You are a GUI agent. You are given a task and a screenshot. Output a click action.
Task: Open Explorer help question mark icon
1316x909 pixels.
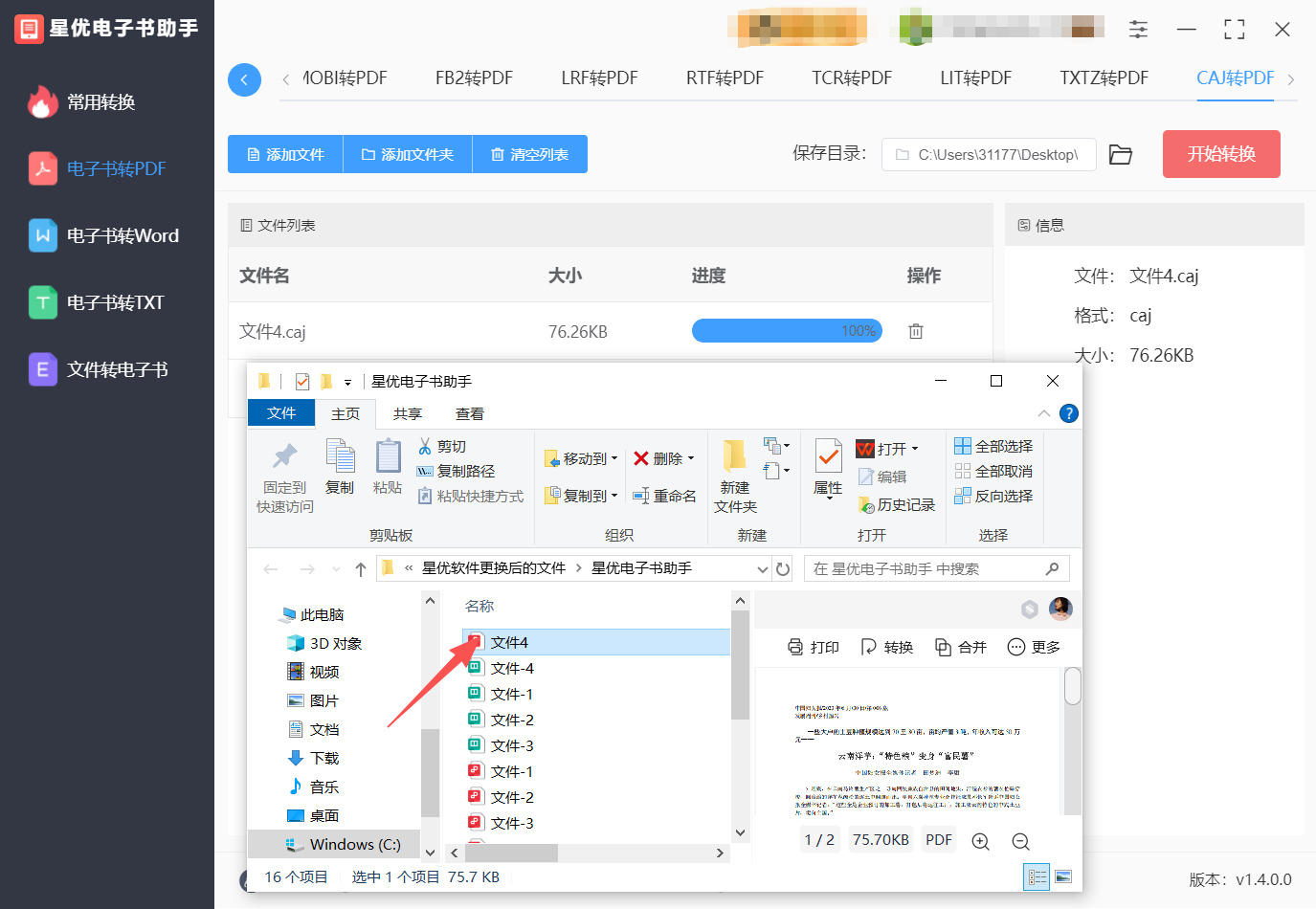tap(1069, 413)
